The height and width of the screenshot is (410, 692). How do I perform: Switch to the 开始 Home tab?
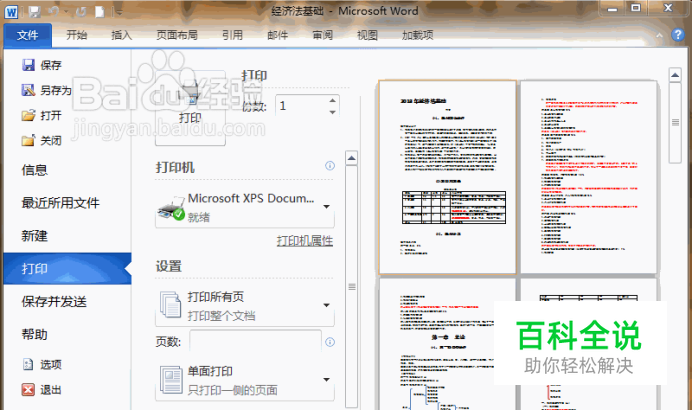77,35
